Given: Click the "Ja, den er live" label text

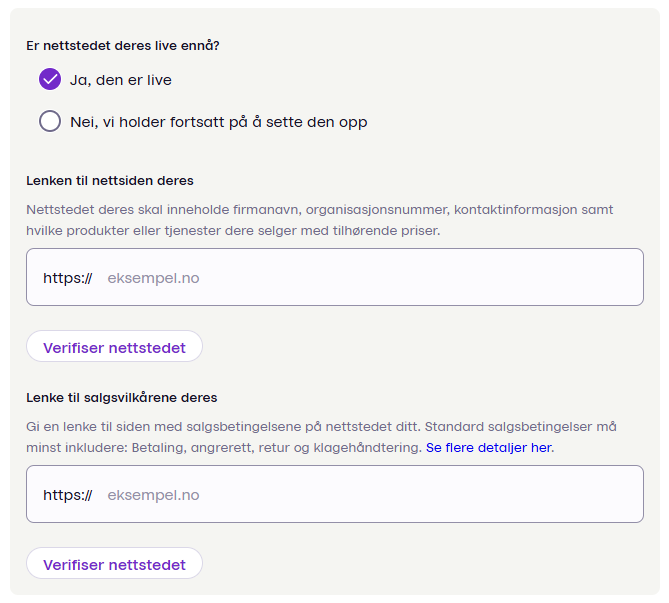Looking at the screenshot, I should coord(120,80).
